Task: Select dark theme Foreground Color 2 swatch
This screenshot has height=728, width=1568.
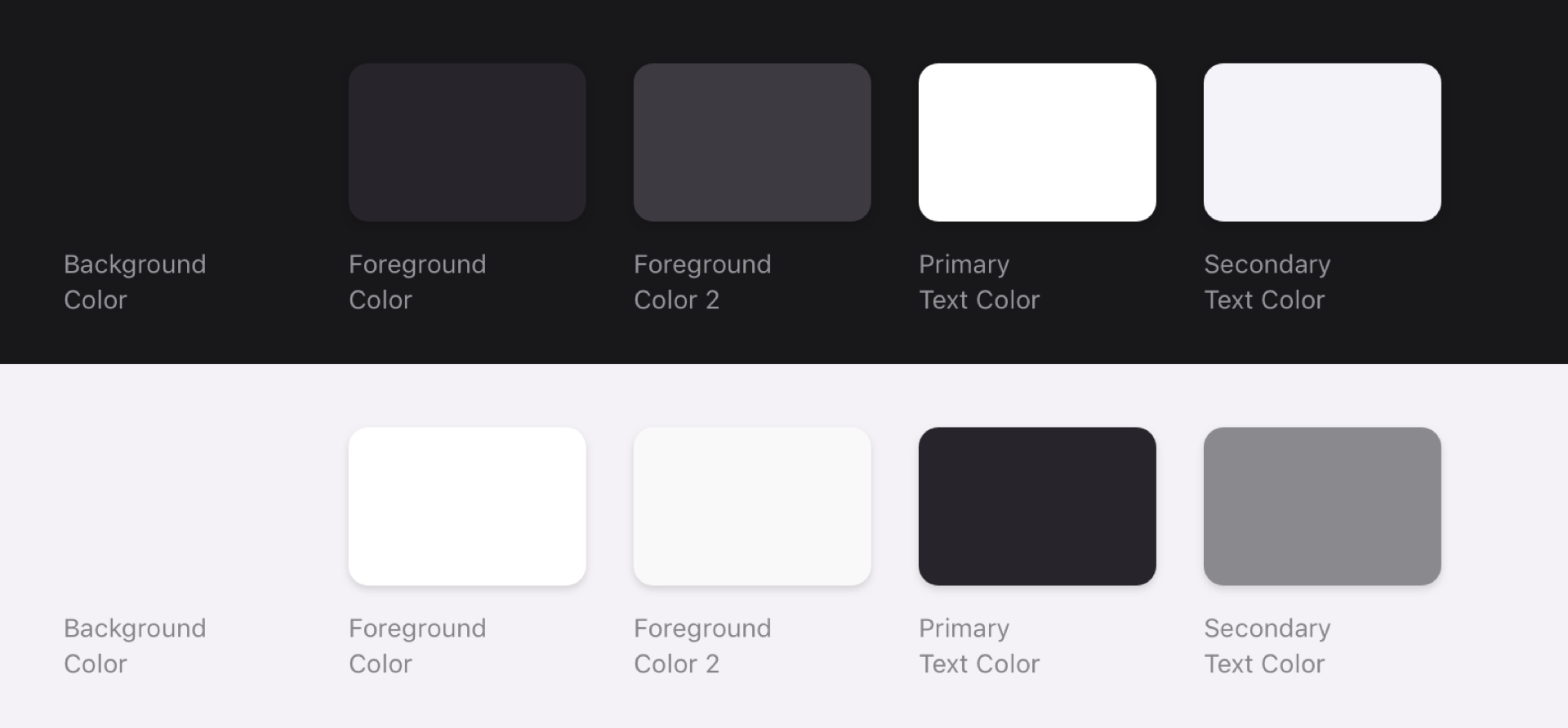Action: 752,142
